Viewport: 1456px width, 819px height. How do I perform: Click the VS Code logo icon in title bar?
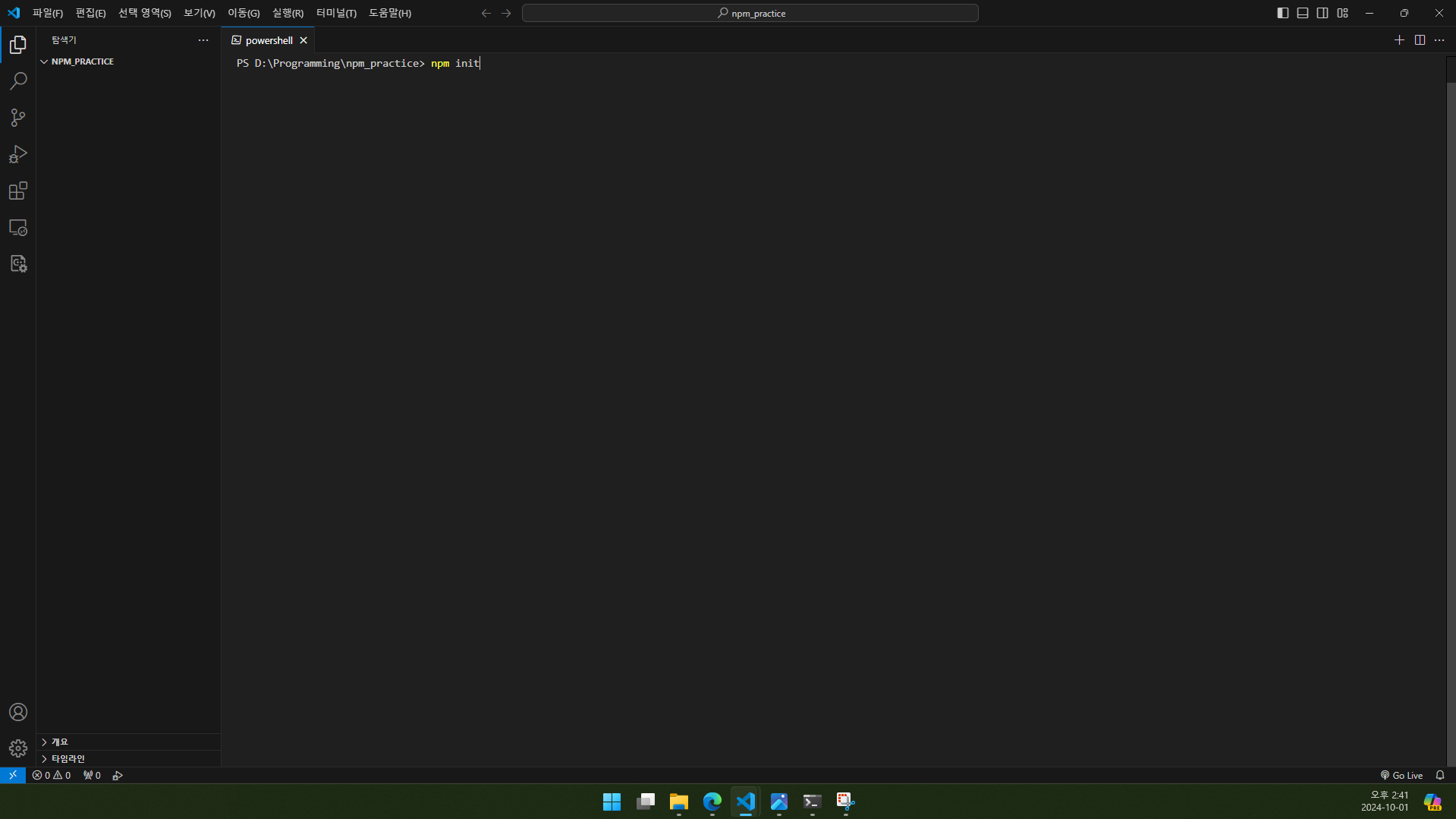click(x=14, y=13)
